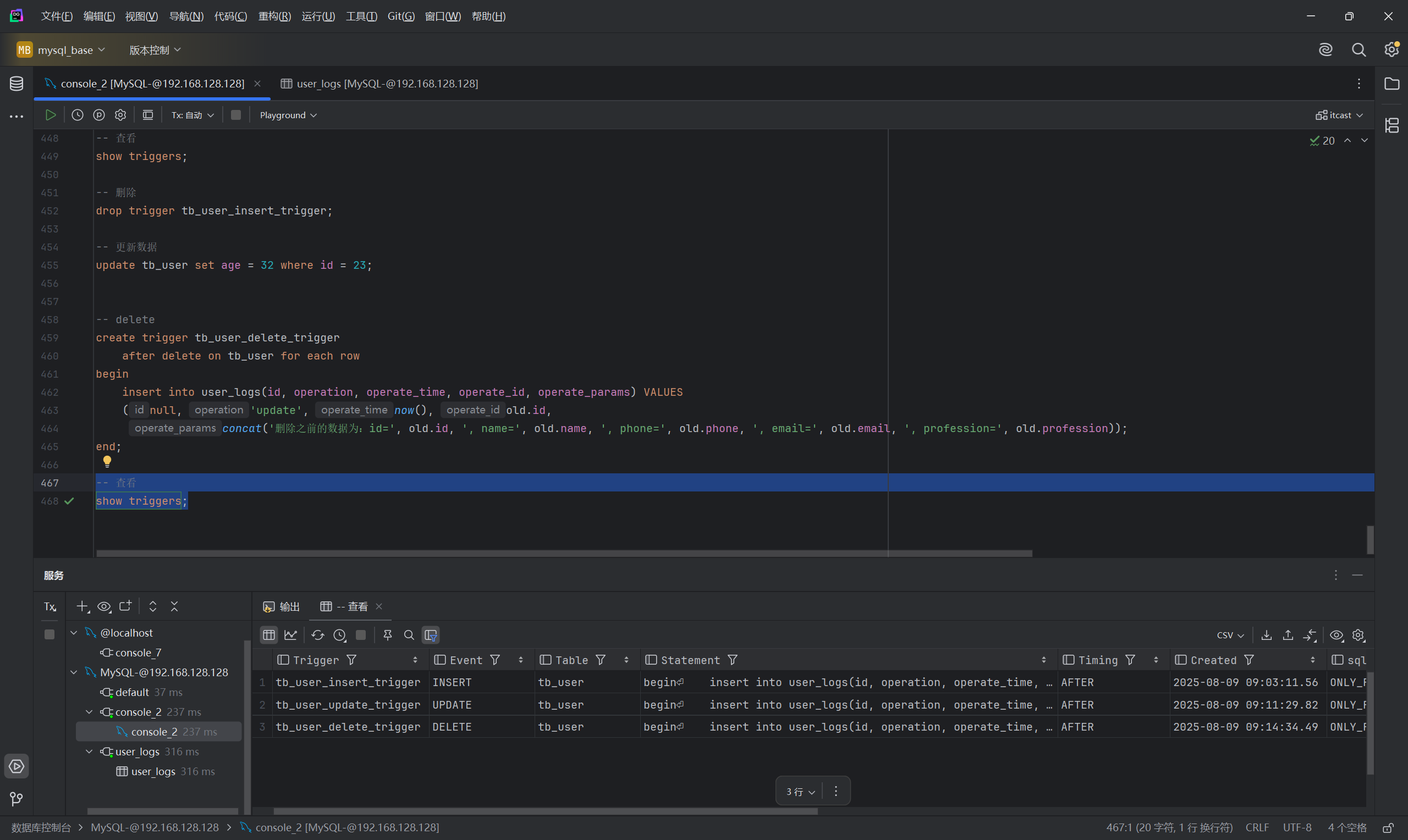
Task: Open the Database tool window in the left sidebar
Action: (x=16, y=84)
